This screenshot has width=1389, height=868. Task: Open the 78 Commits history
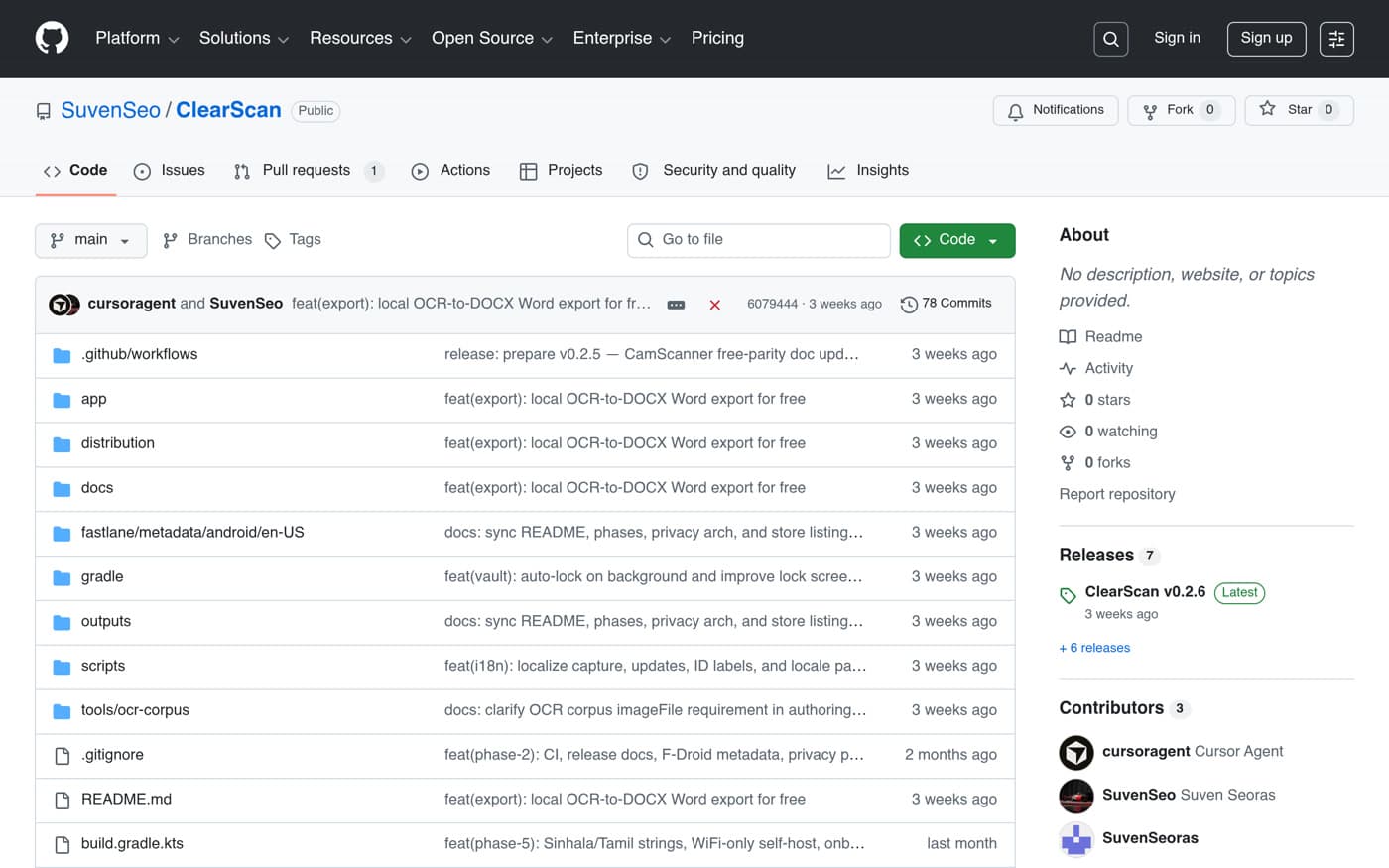tap(947, 304)
